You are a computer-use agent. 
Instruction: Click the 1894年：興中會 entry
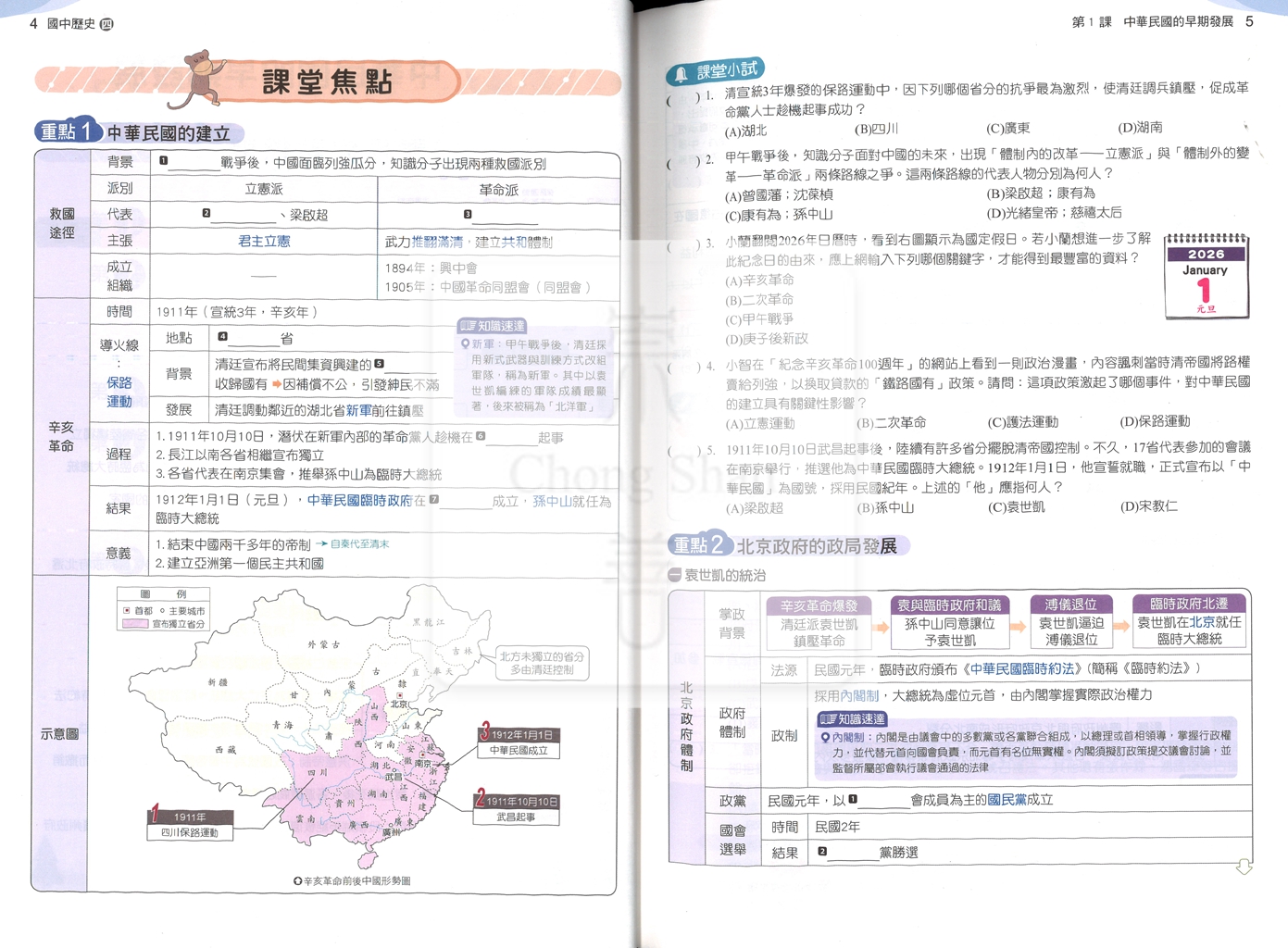[431, 268]
